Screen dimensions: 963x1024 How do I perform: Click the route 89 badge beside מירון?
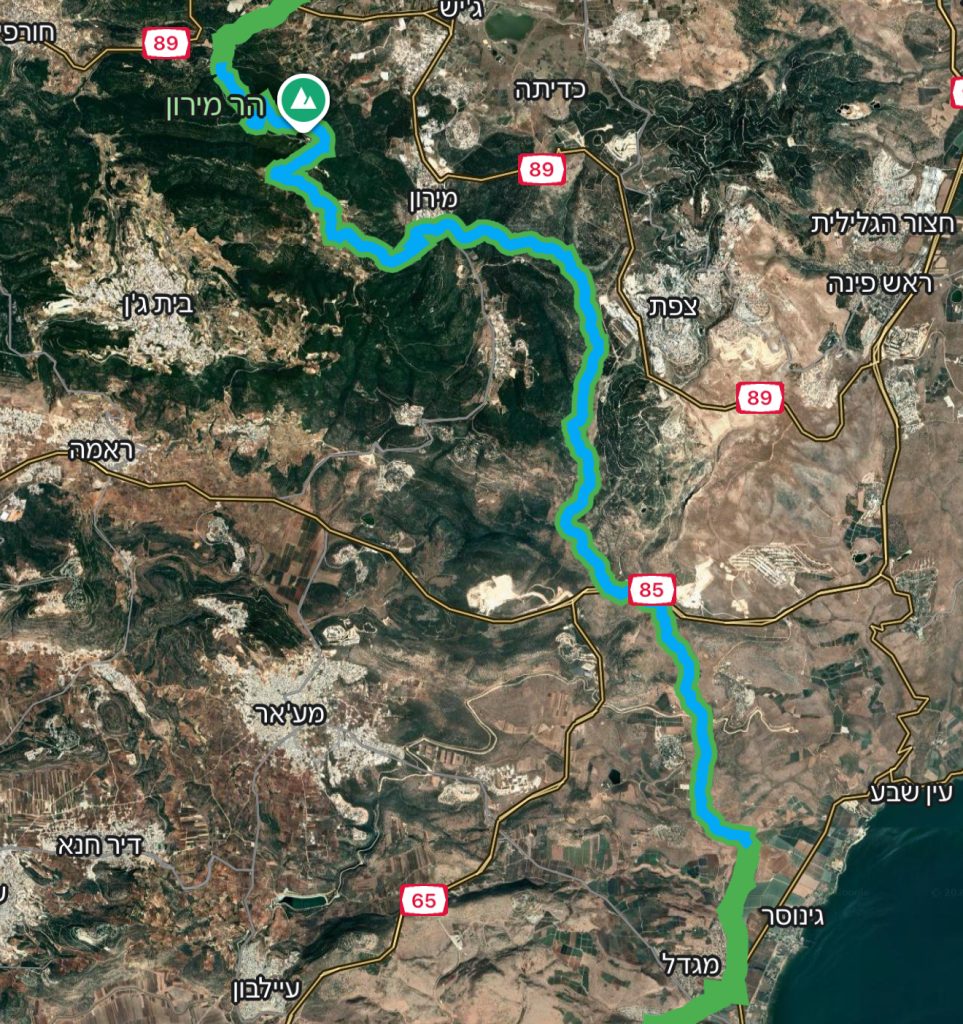click(x=541, y=170)
